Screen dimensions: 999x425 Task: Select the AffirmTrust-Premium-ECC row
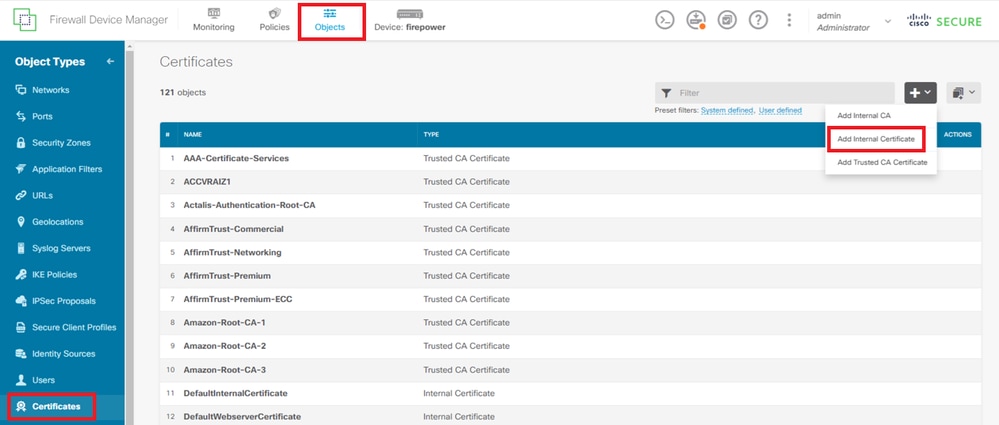tap(570, 299)
